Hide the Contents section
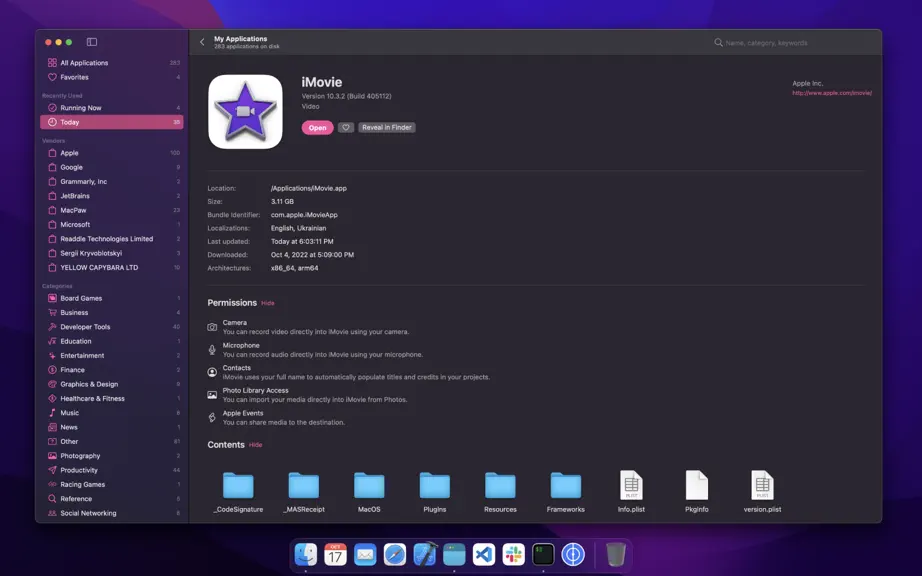 255,445
